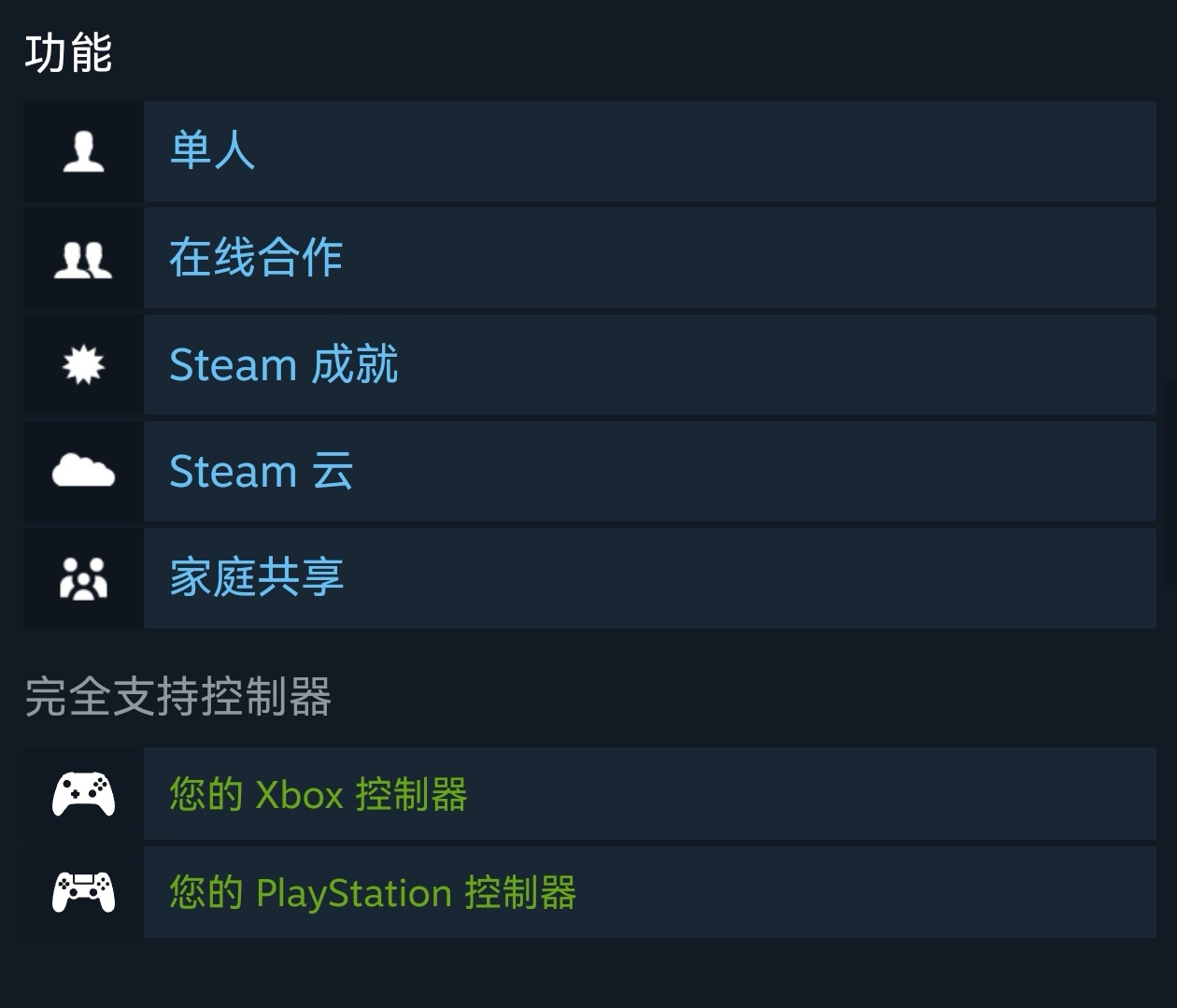
Task: Click the 云 character after Steam
Action: tap(333, 471)
